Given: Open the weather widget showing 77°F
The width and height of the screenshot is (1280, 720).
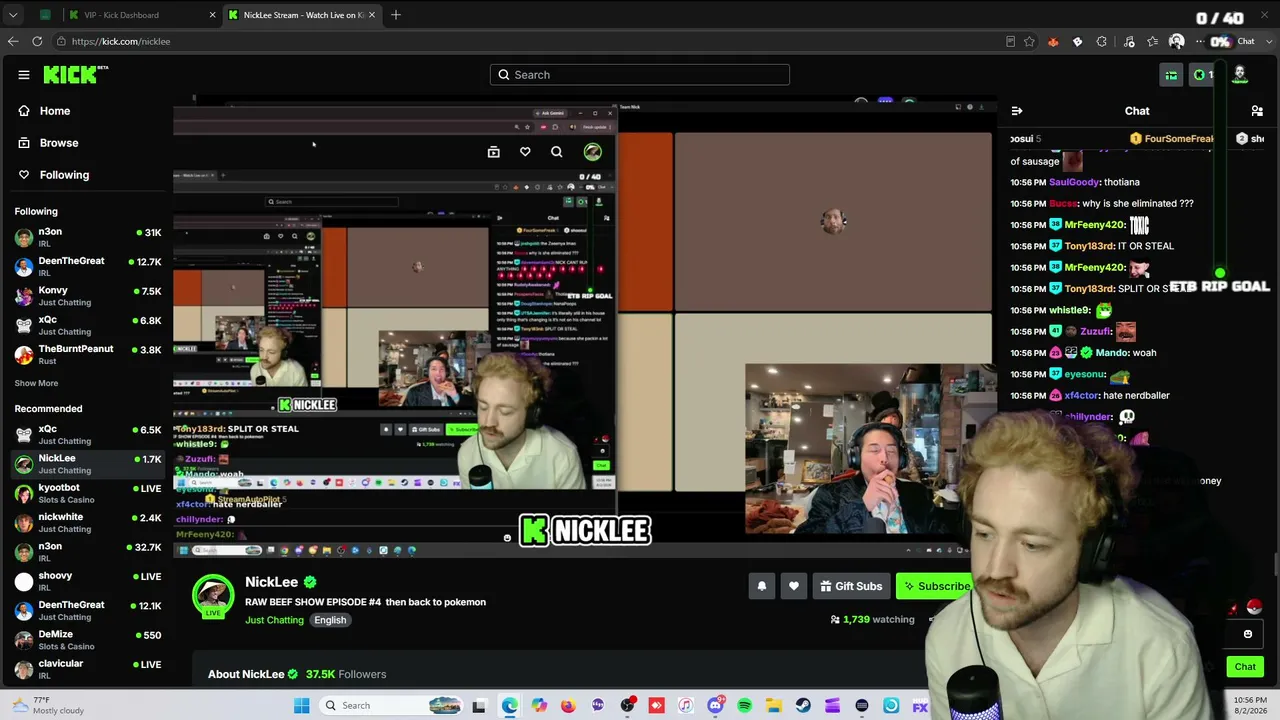Looking at the screenshot, I should tap(47, 705).
